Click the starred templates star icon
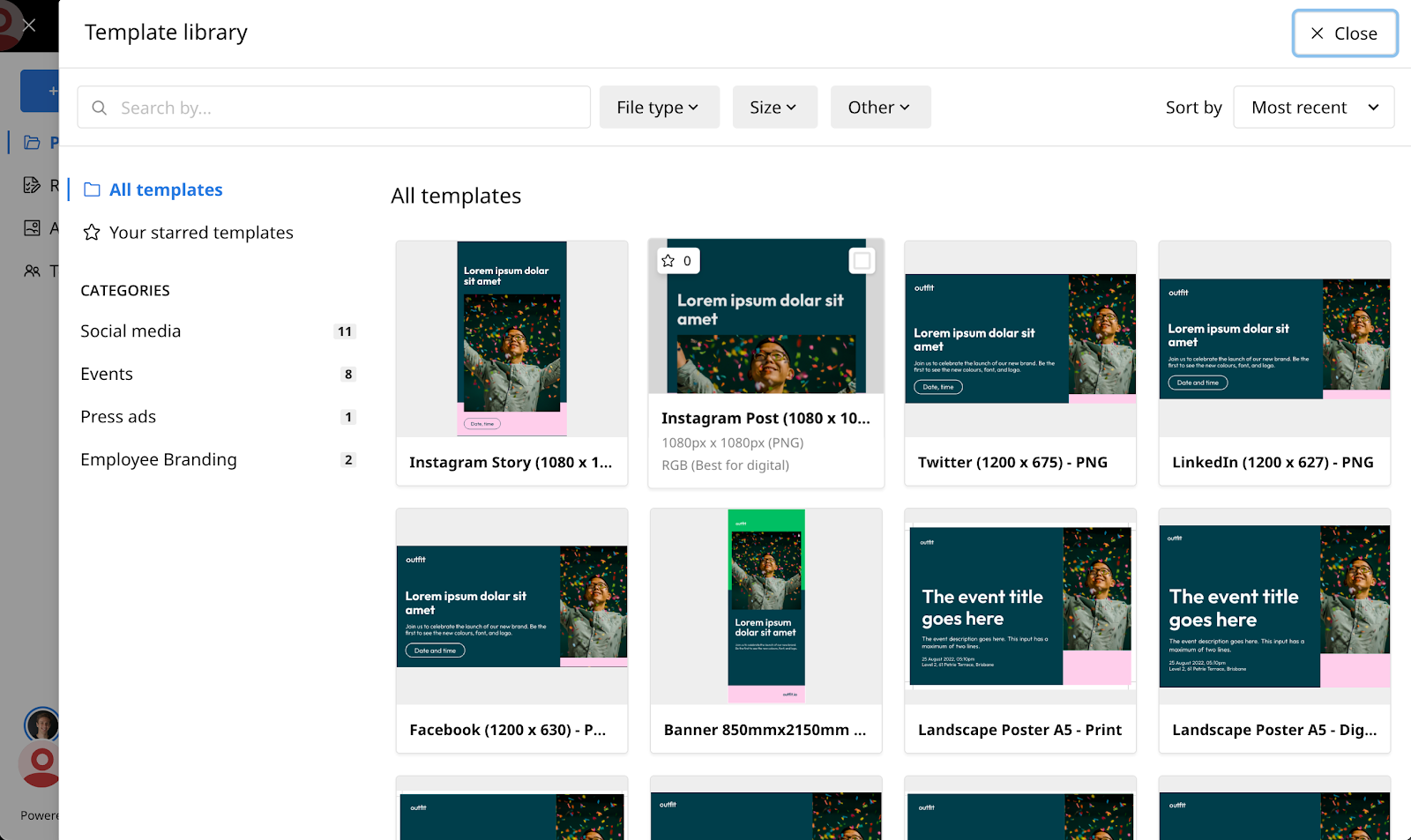Screen dimensions: 1411x840 coord(92,233)
